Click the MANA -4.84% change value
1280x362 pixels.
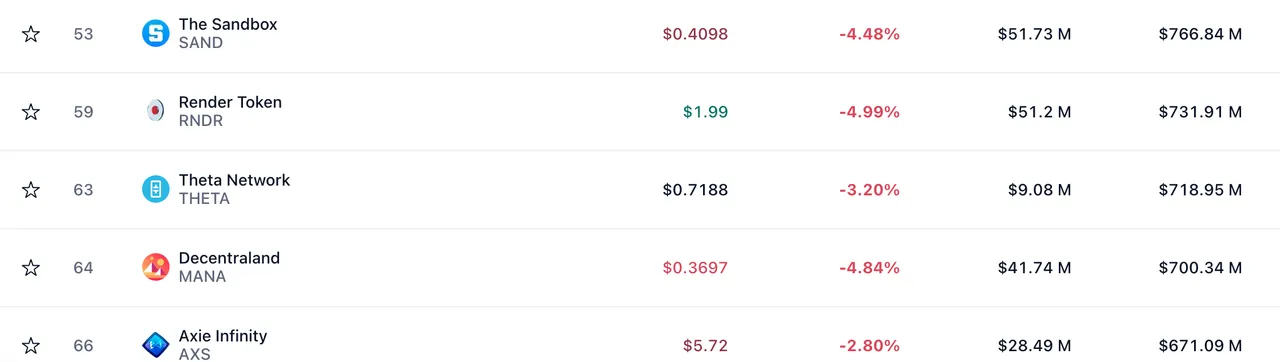(x=869, y=268)
